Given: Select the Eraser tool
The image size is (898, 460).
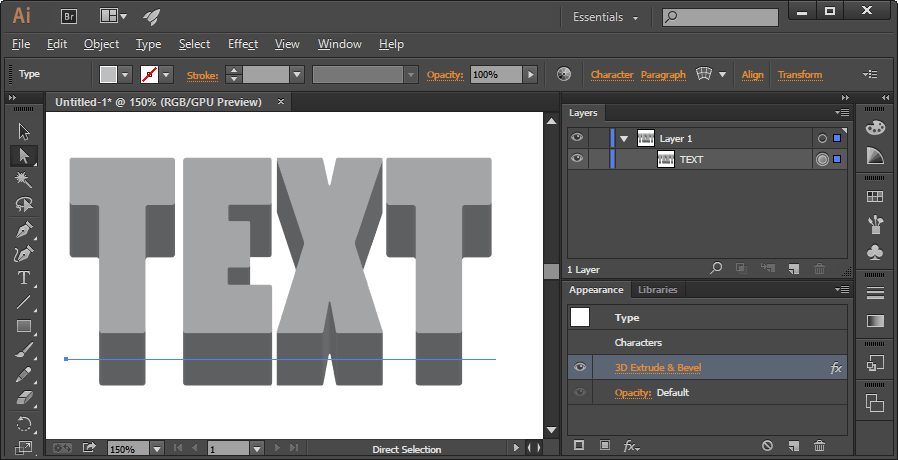Looking at the screenshot, I should 23,397.
